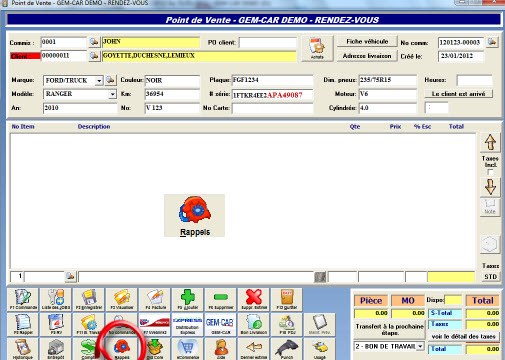The height and width of the screenshot is (360, 505).
Task: Click the STD taxes button
Action: [490, 277]
